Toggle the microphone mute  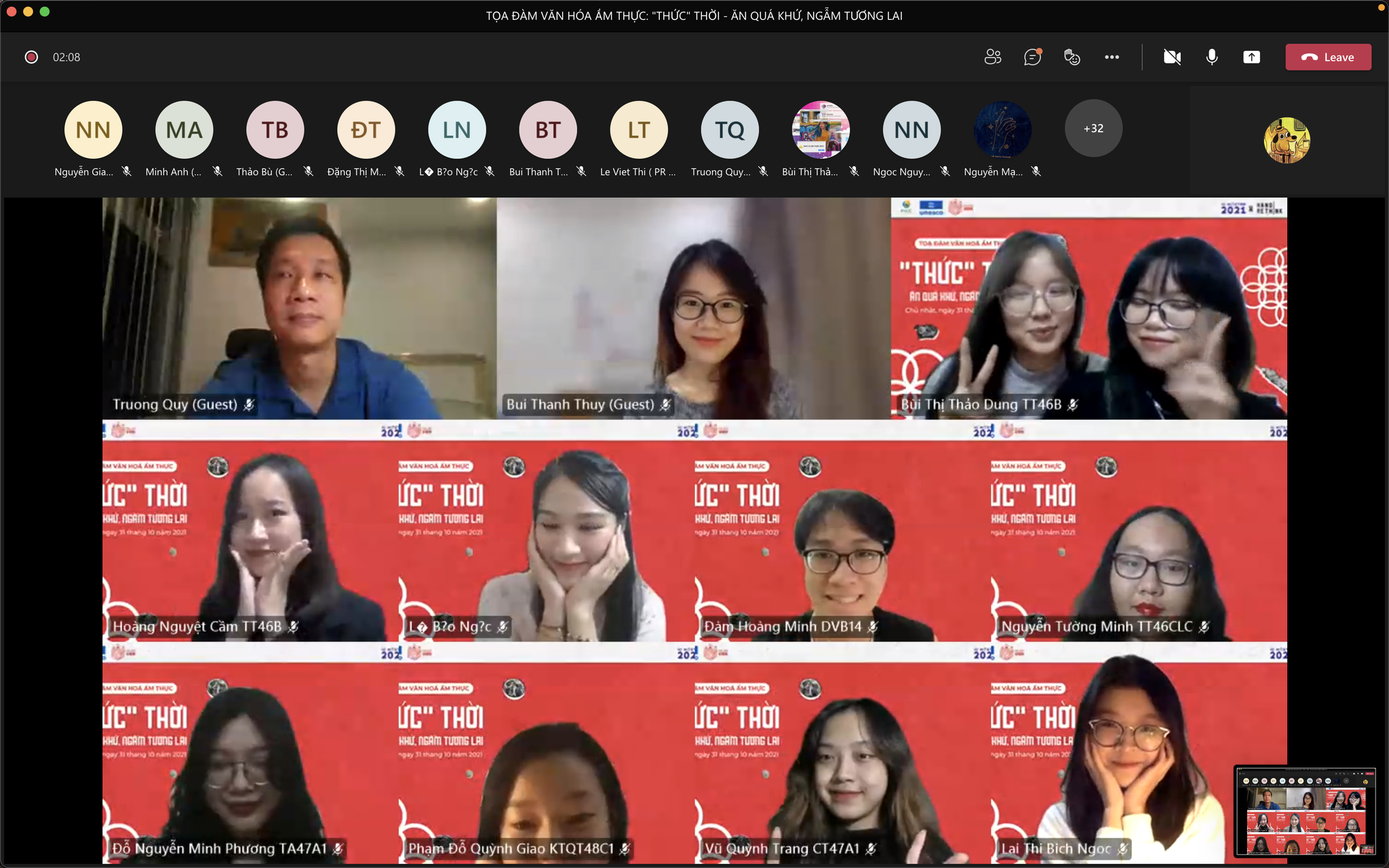click(x=1212, y=57)
